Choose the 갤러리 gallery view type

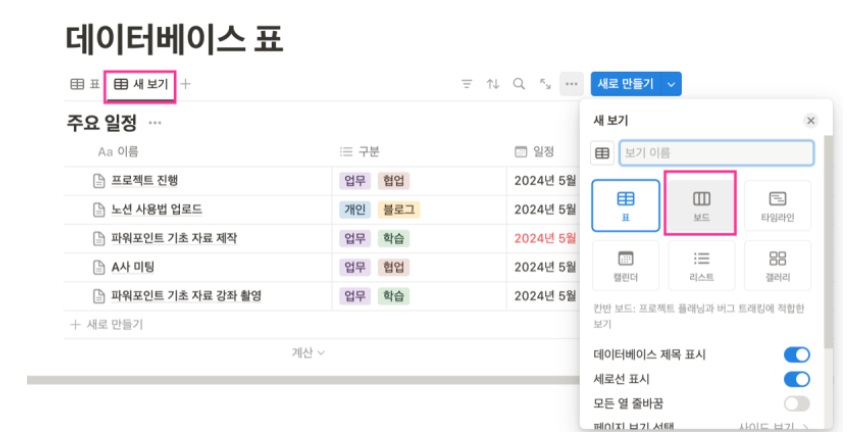click(x=777, y=265)
